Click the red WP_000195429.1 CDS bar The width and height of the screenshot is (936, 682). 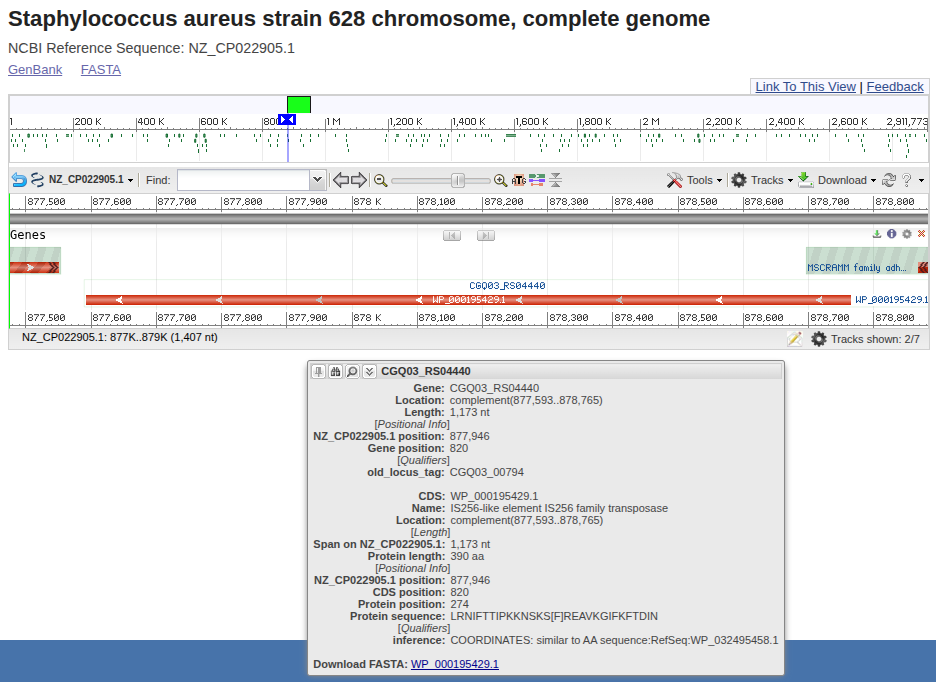[468, 300]
